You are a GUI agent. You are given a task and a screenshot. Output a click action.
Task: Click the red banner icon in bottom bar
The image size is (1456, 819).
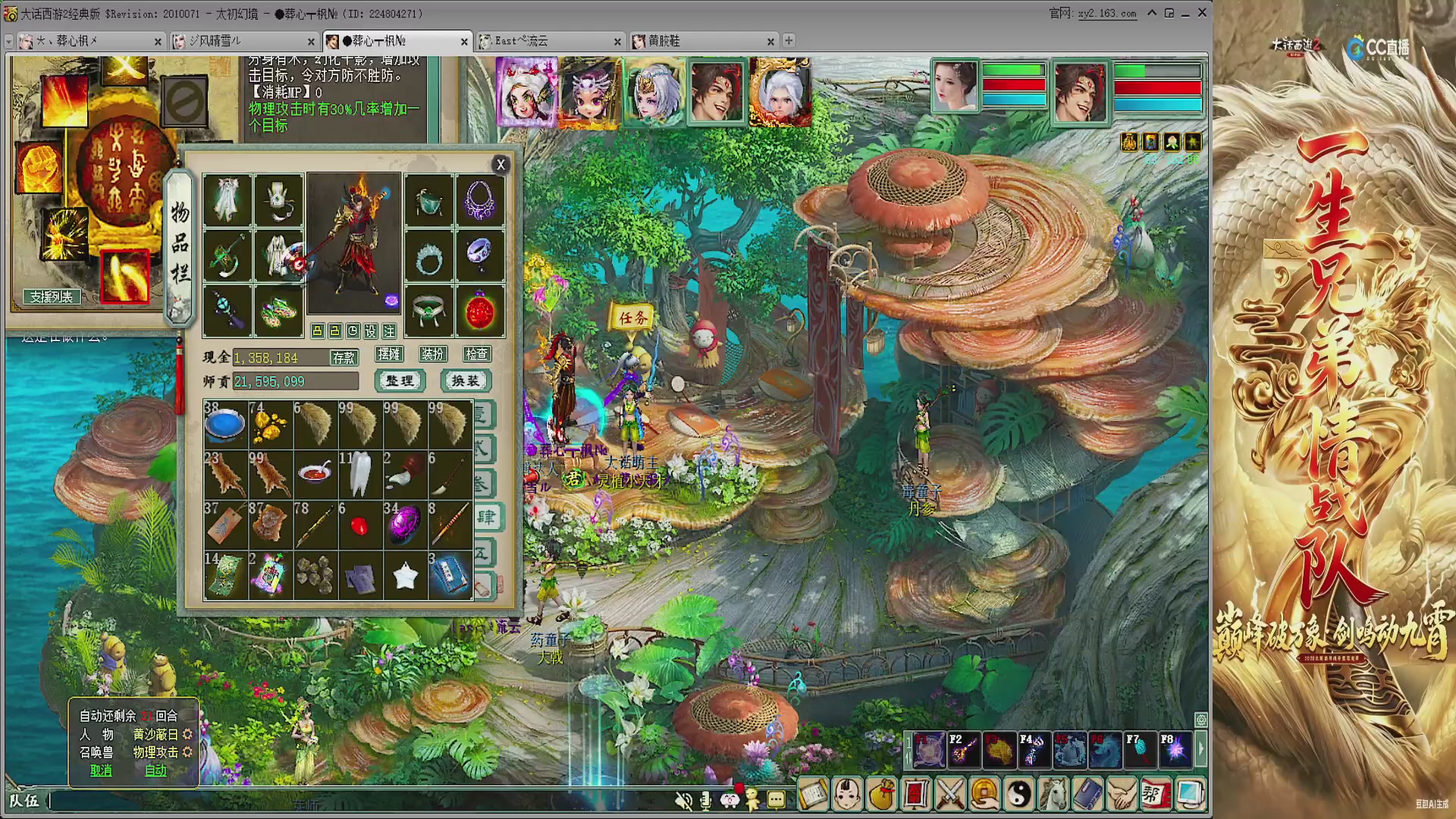tap(916, 795)
